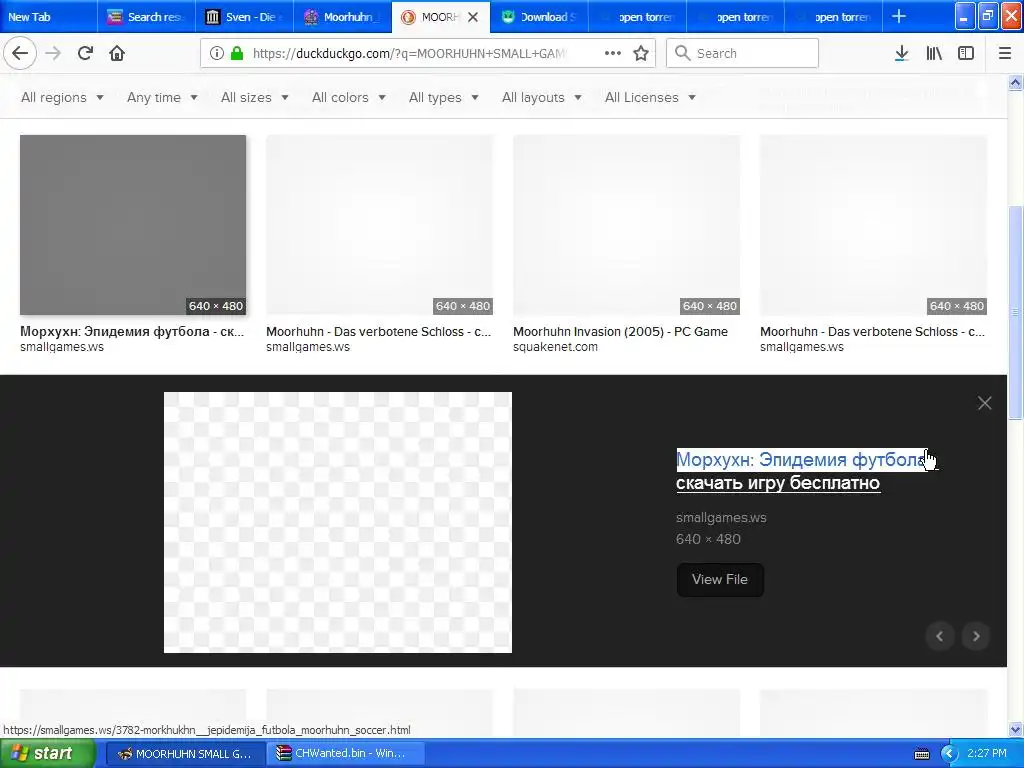Open the Windows Start button
Image resolution: width=1024 pixels, height=768 pixels.
click(47, 754)
